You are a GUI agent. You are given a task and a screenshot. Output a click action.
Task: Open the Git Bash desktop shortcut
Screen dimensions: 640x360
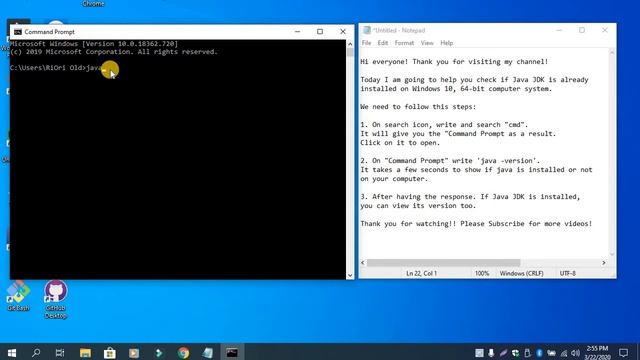[x=18, y=296]
